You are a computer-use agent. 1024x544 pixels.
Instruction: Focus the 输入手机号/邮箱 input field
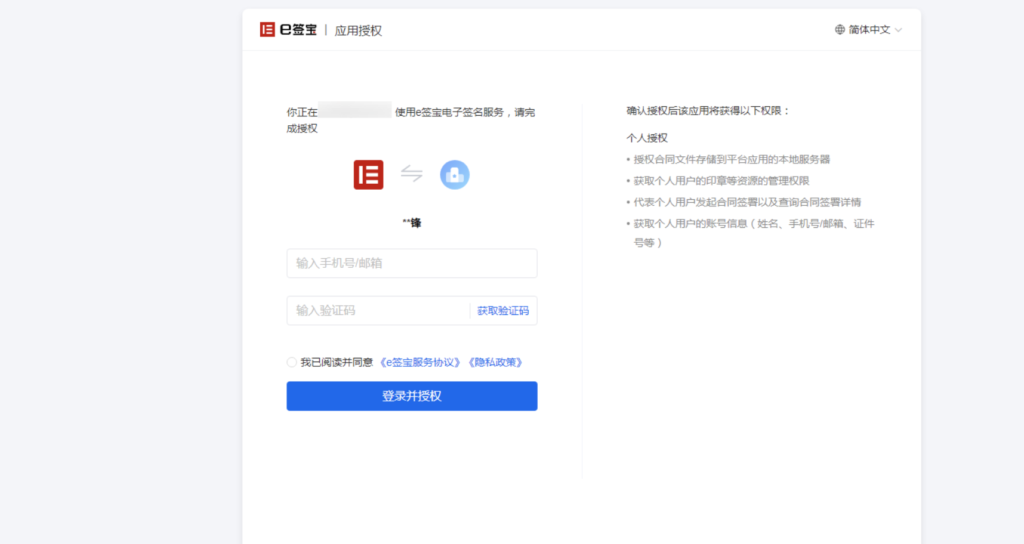pos(411,264)
